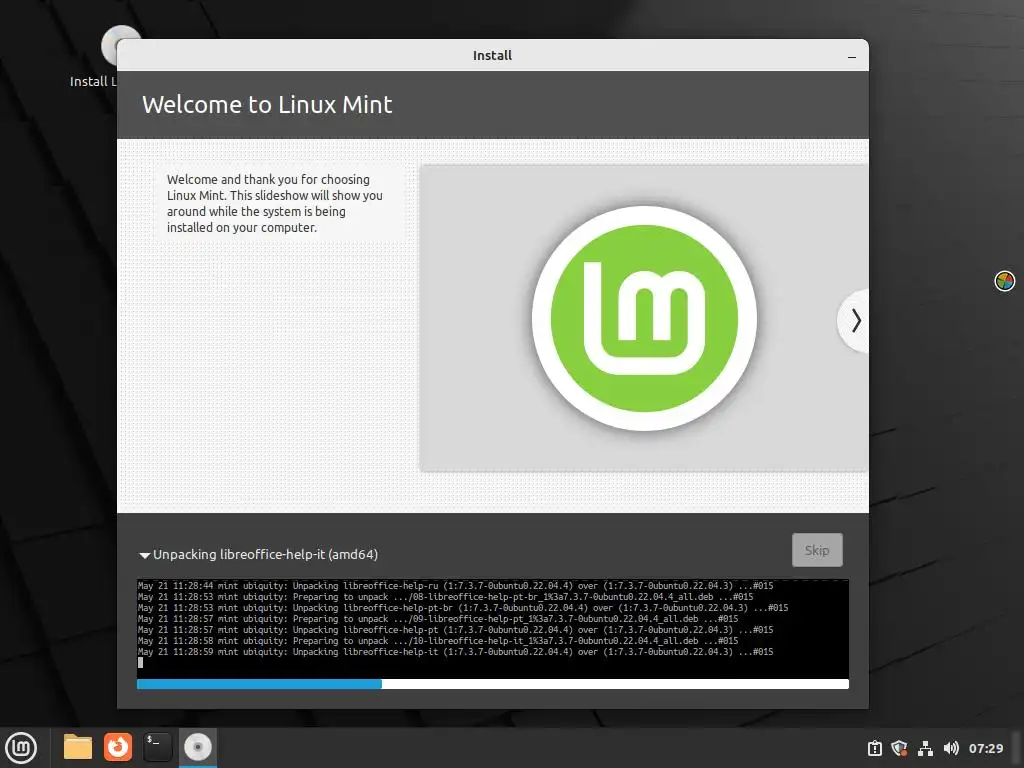Screen dimensions: 1024x768
Task: Select the Install disc item in the taskbar
Action: click(197, 747)
